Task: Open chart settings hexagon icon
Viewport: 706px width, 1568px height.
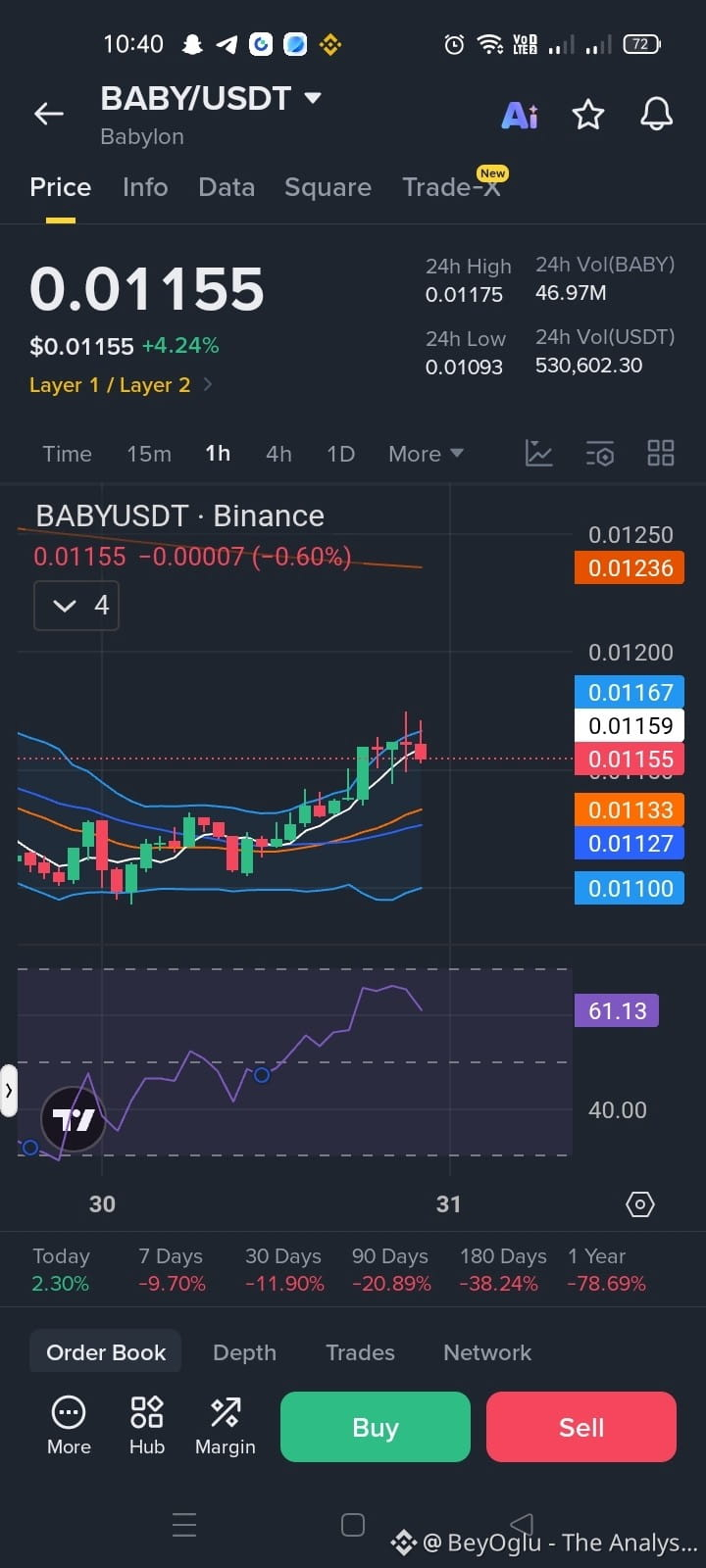Action: pyautogui.click(x=640, y=1204)
